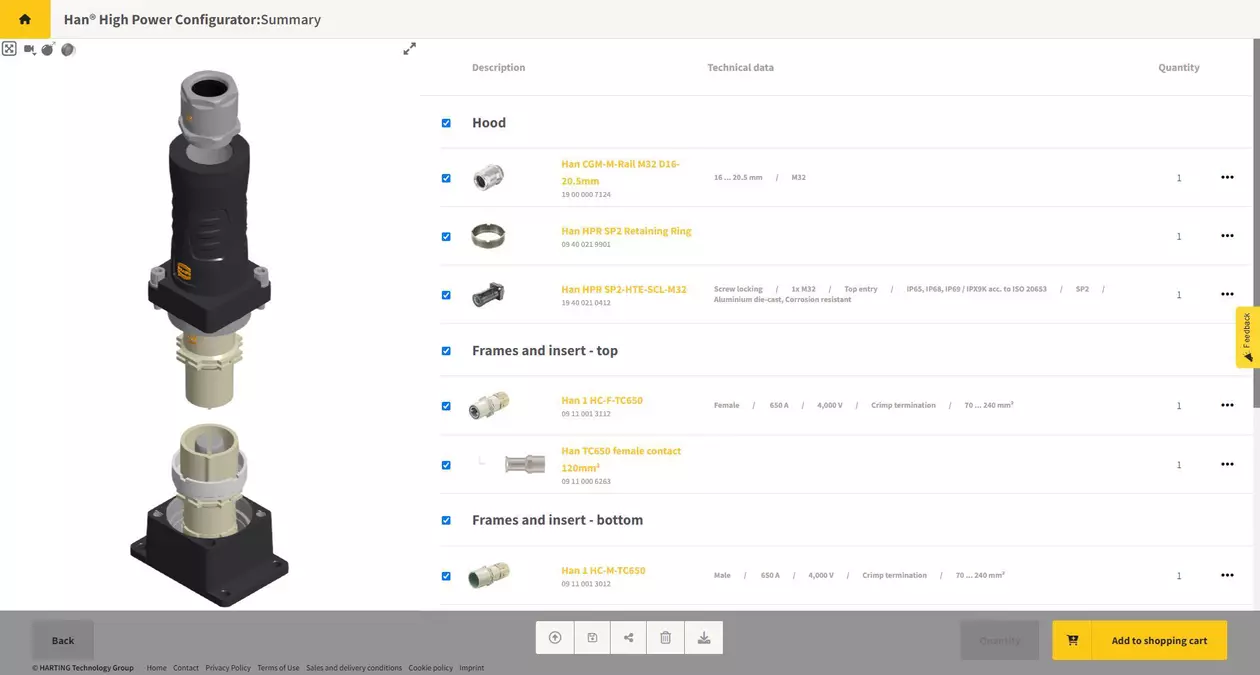The image size is (1260, 675).
Task: Open the Contact footer link
Action: click(186, 668)
